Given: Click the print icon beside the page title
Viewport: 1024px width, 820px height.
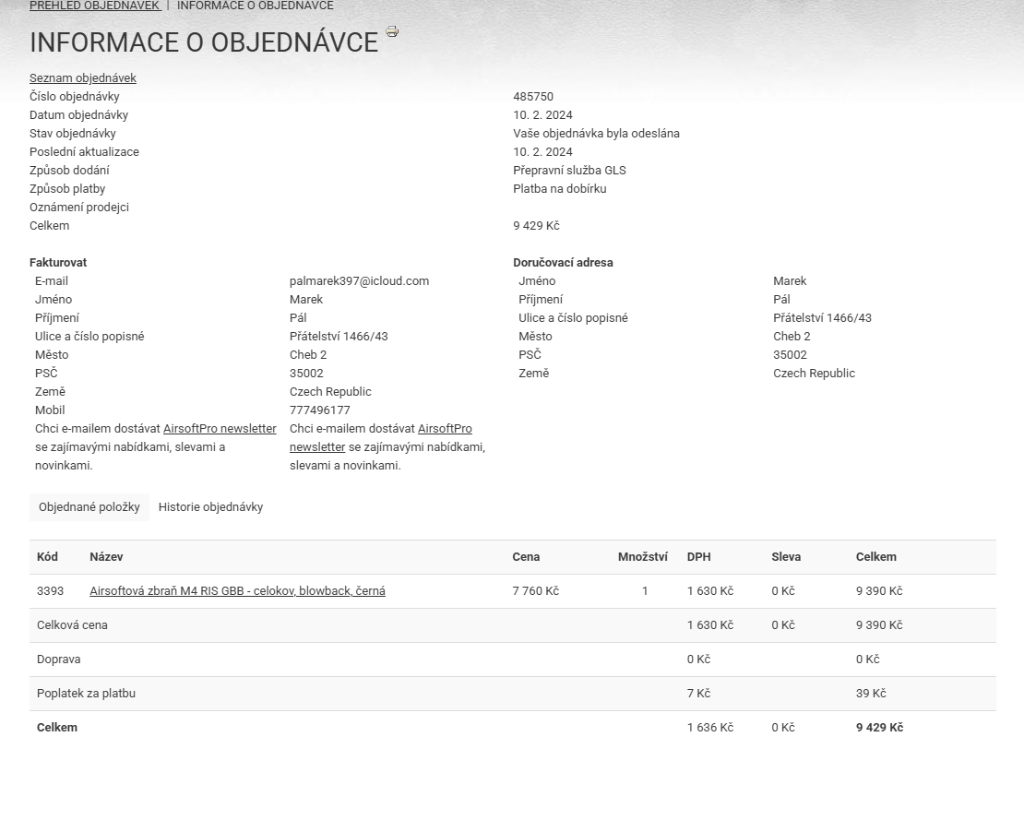Looking at the screenshot, I should 392,32.
